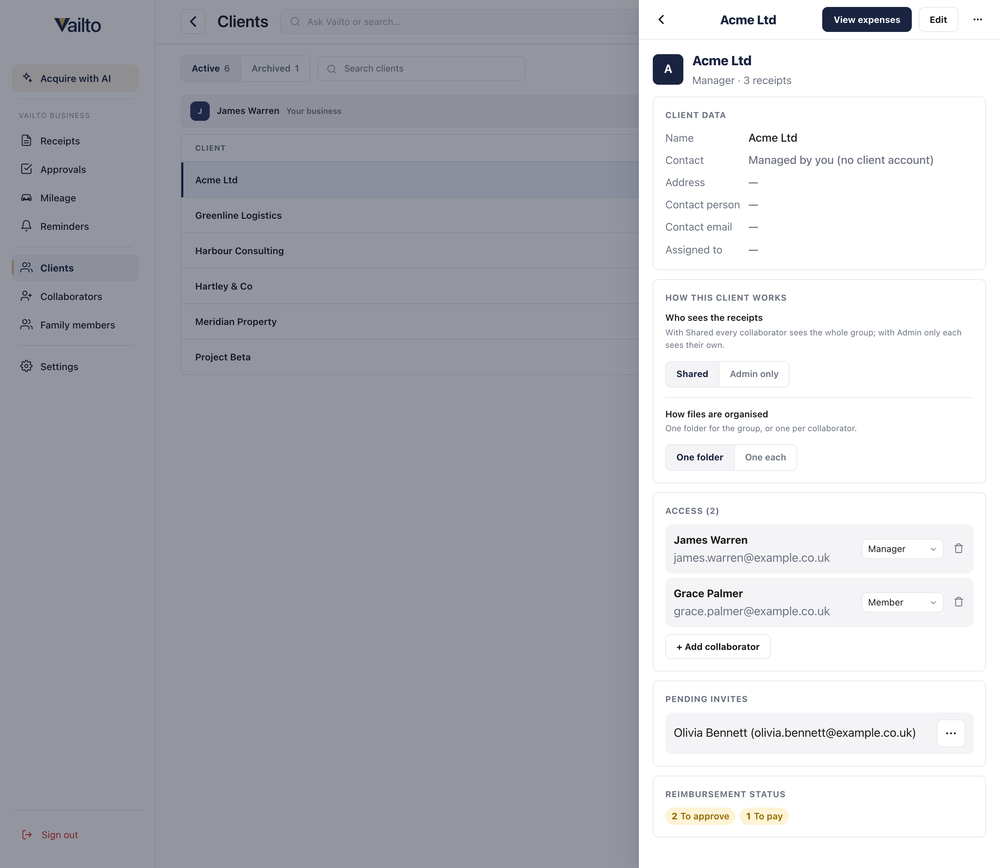The width and height of the screenshot is (1000, 868).
Task: Select the Acme Ltd client row
Action: click(410, 180)
